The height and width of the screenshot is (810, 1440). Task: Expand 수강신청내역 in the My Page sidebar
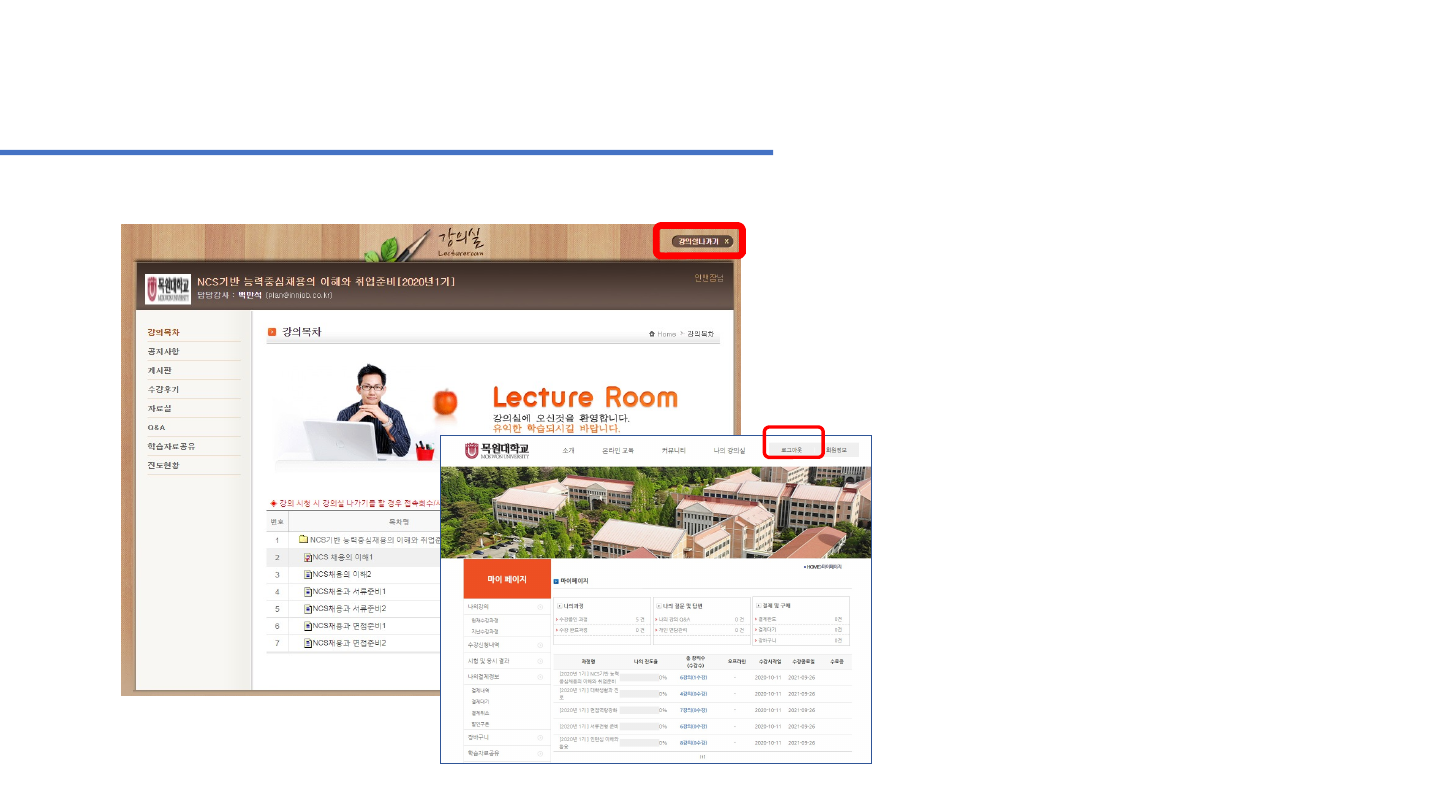coord(507,646)
